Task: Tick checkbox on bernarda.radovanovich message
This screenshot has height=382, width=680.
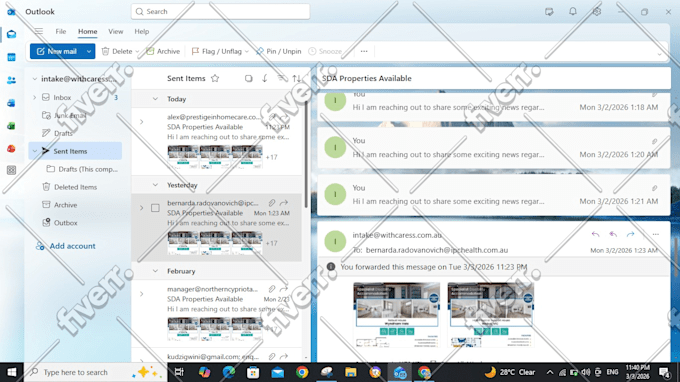Action: click(155, 208)
